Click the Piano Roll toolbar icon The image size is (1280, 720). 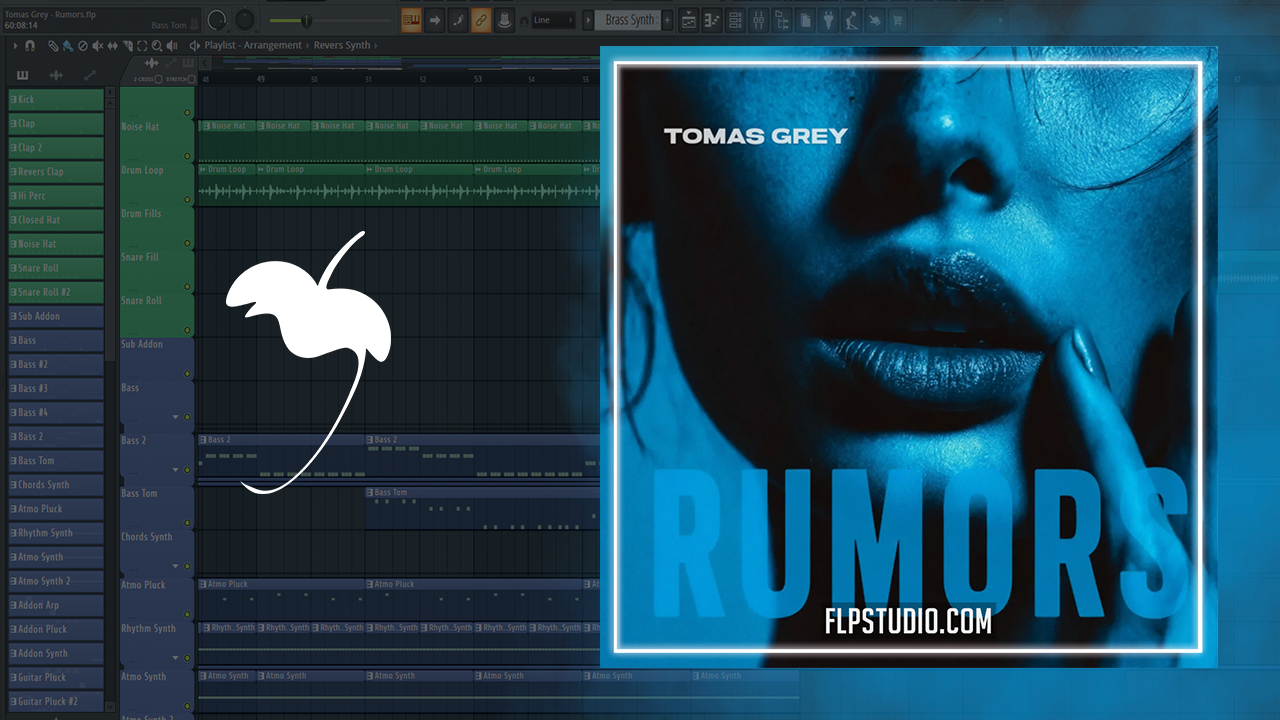click(712, 20)
